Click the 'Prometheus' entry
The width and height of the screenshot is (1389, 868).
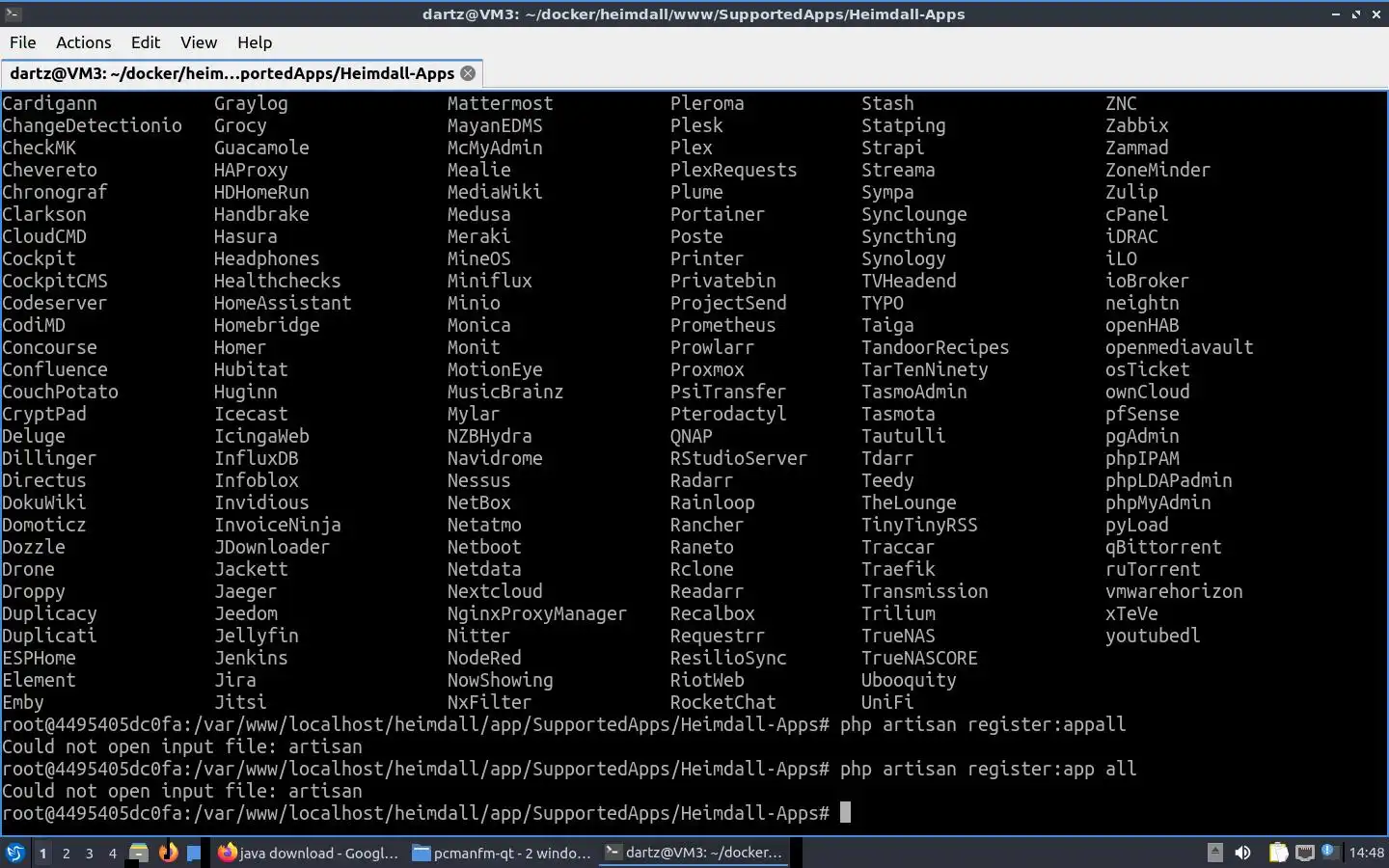722,325
